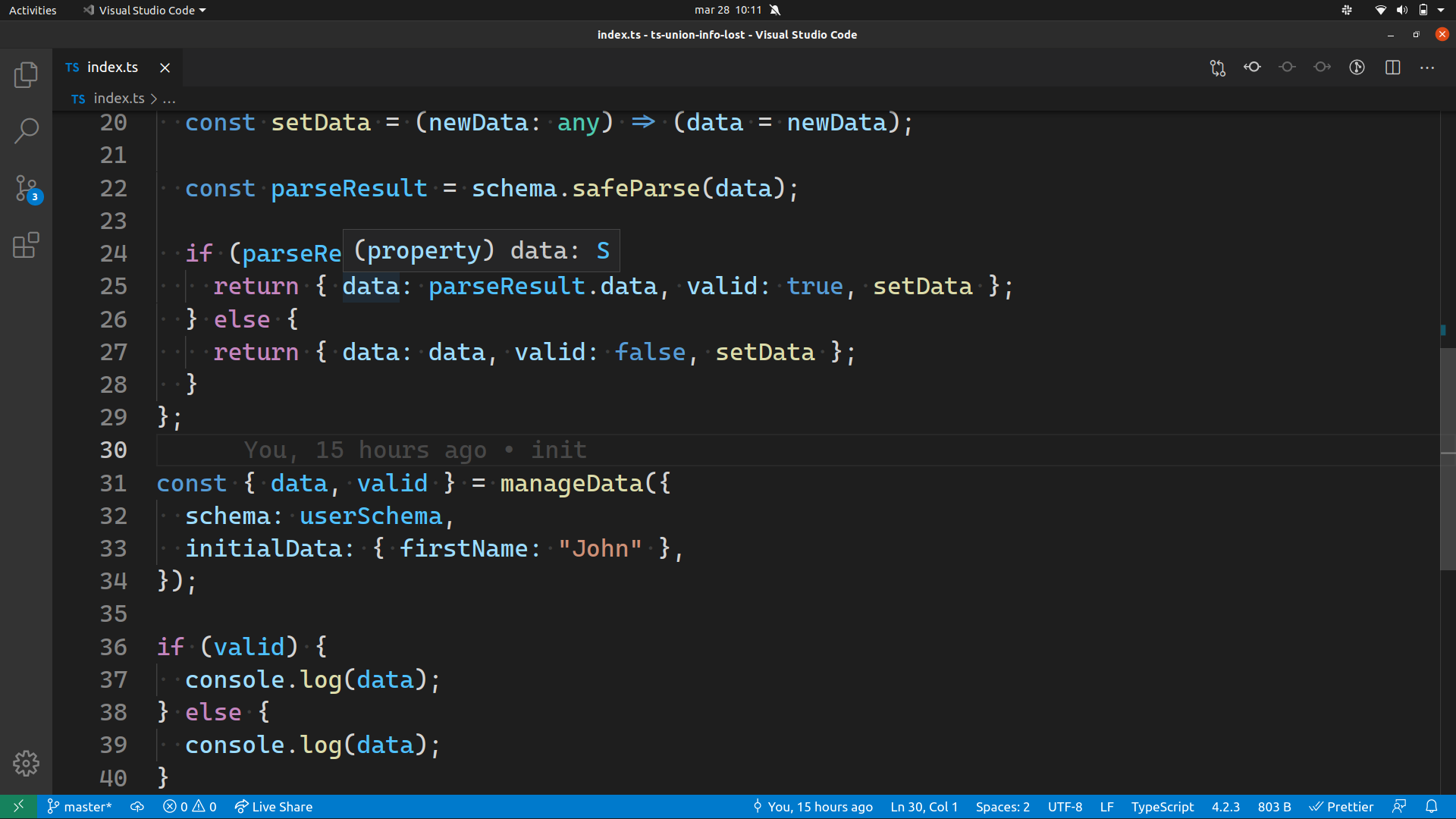
Task: Open the Search view icon
Action: (x=26, y=130)
